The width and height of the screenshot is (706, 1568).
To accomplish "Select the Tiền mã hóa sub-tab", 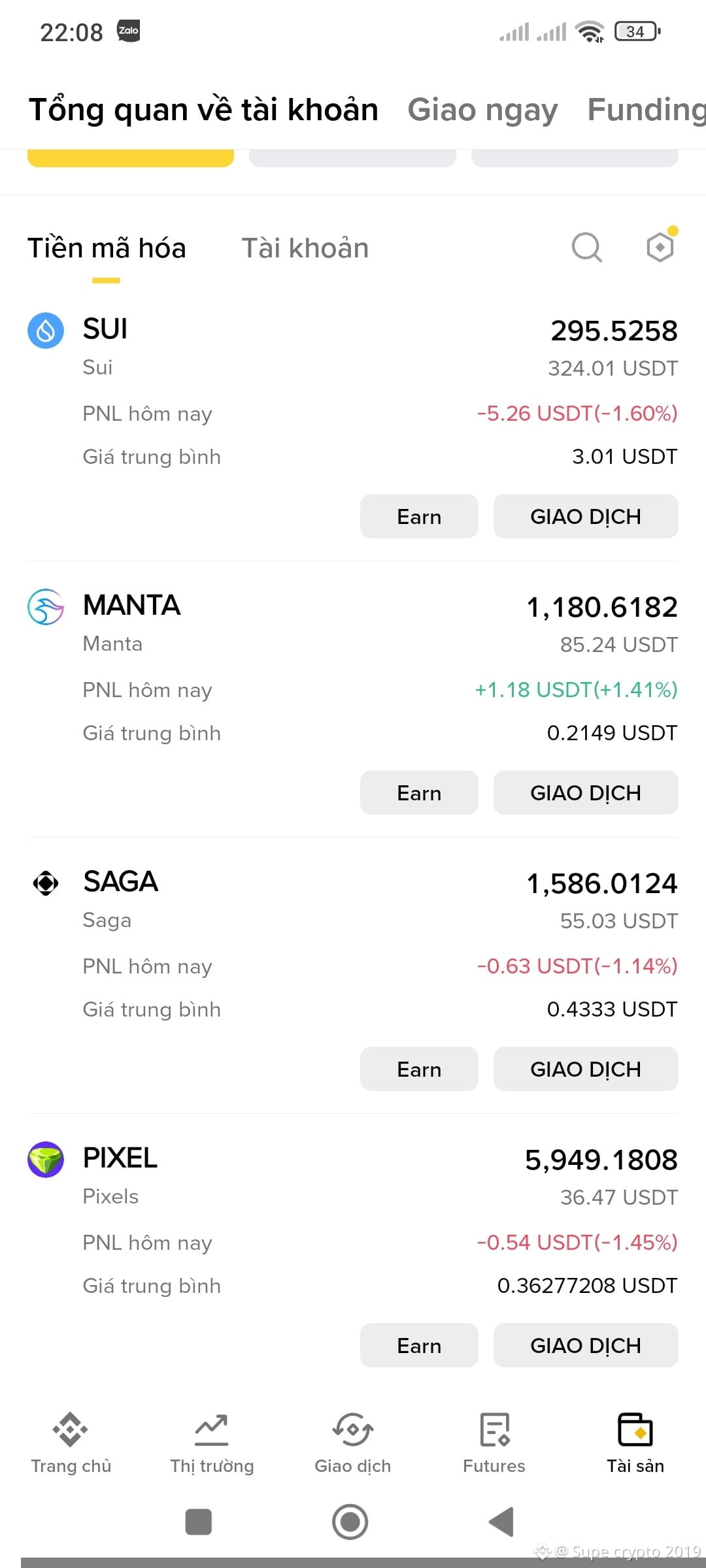I will coord(107,248).
